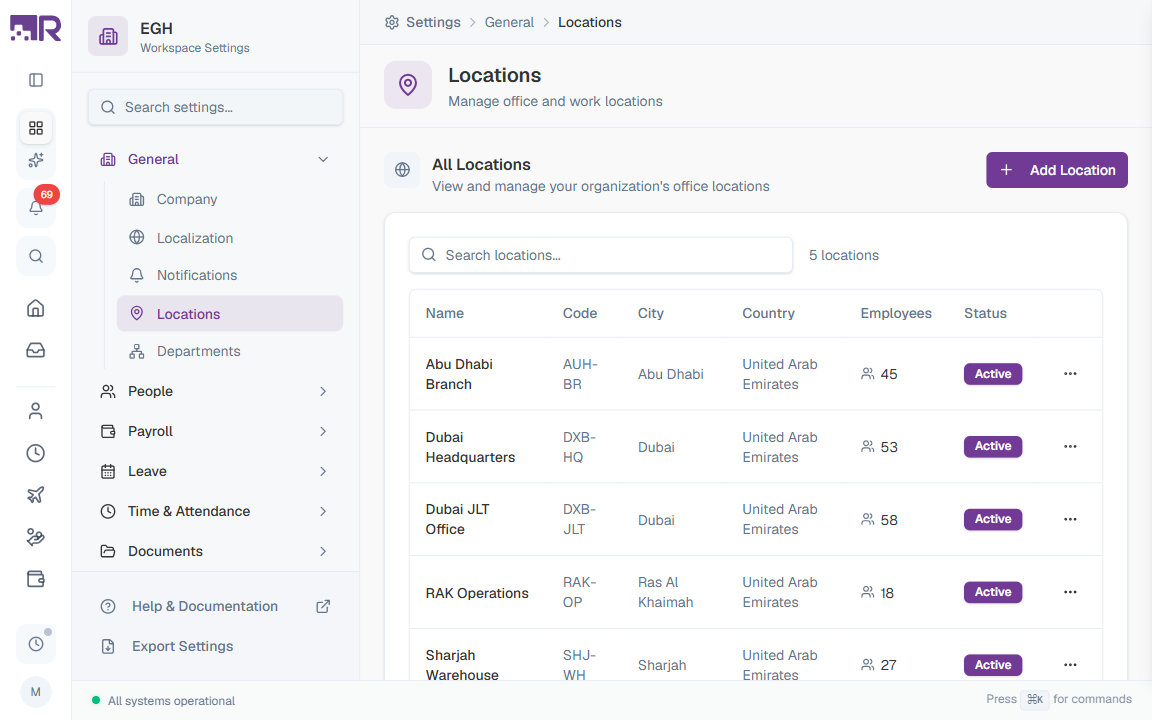Viewport: 1152px width, 720px height.
Task: Go to Settings breadcrumb
Action: pos(433,23)
